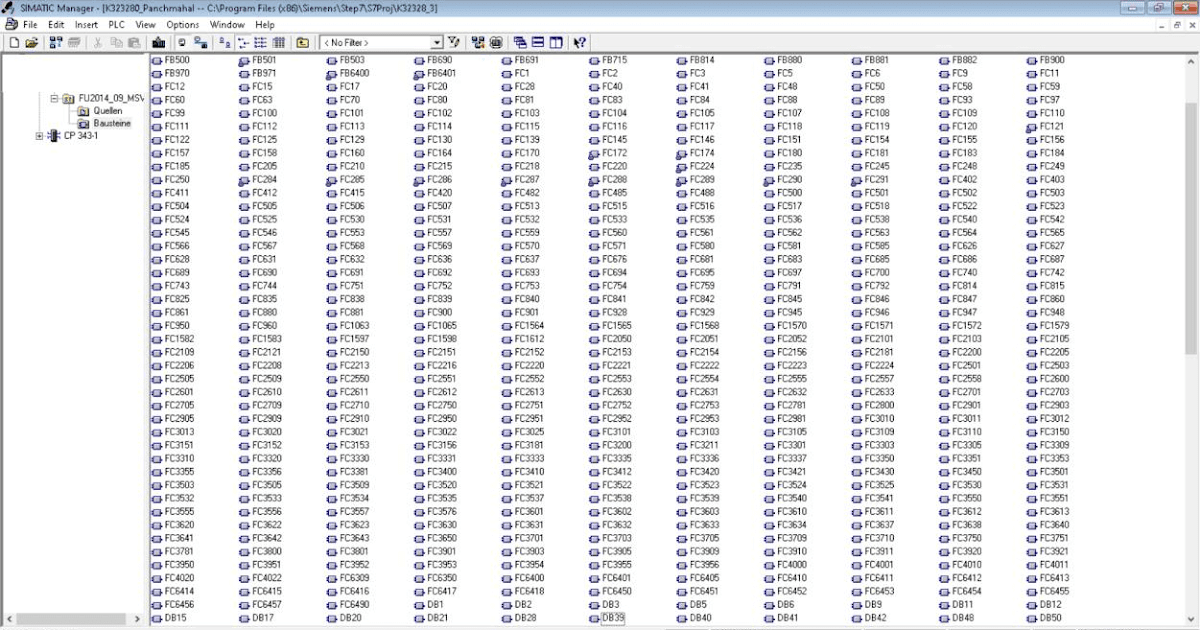Cut the selected block
This screenshot has height=630, width=1200.
pyautogui.click(x=98, y=42)
